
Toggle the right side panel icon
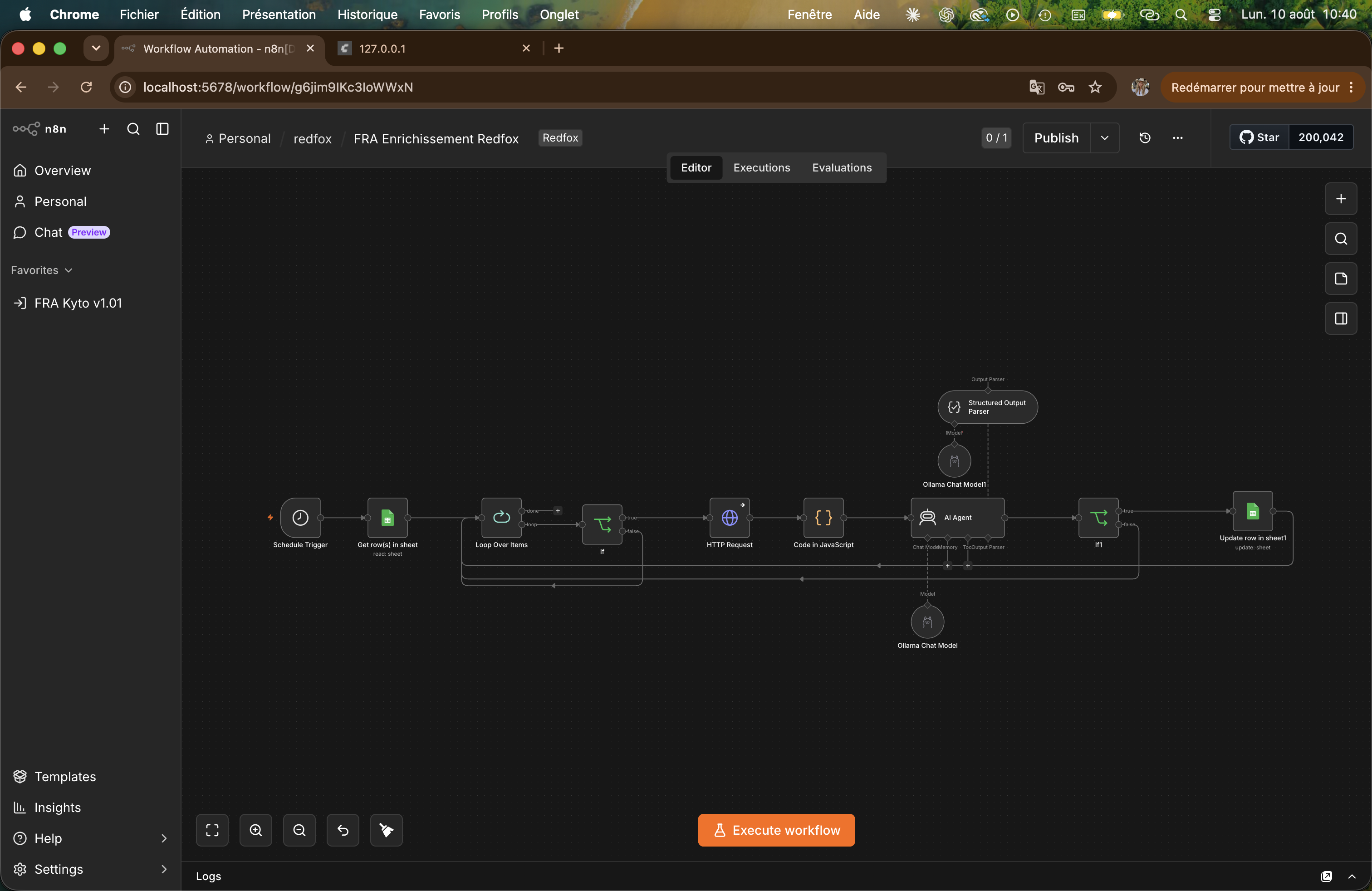click(1341, 318)
